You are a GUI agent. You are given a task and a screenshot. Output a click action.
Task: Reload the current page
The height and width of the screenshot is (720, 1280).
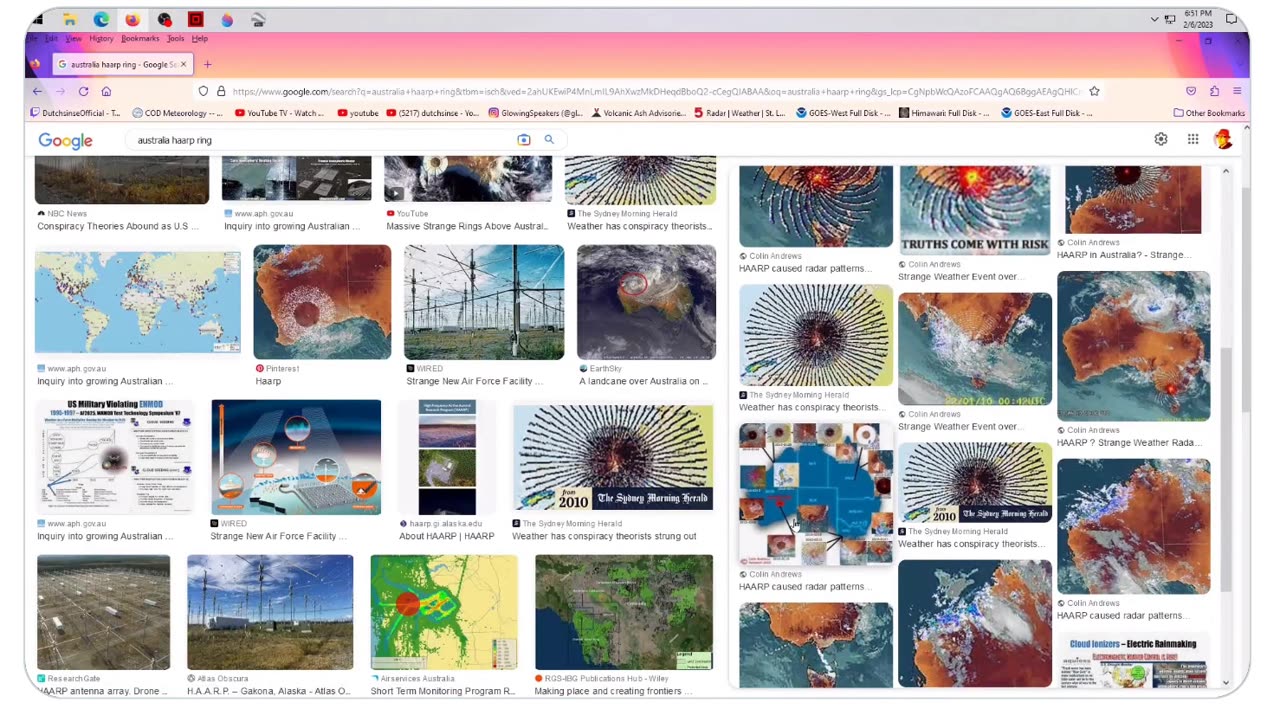click(x=83, y=91)
